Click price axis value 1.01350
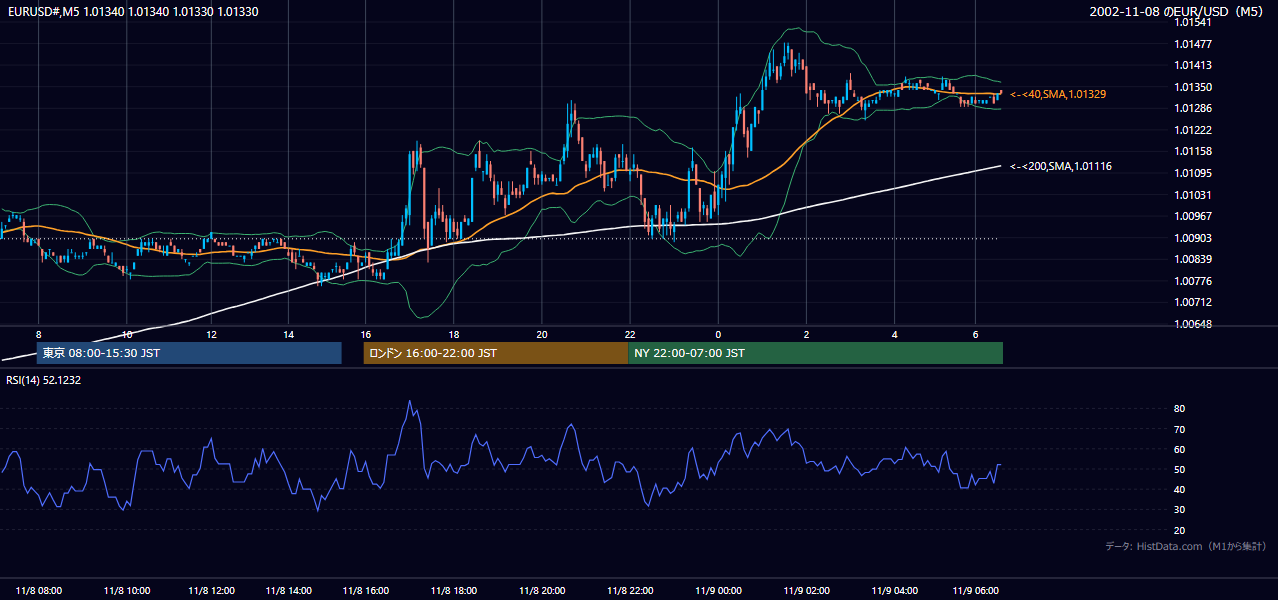Viewport: 1278px width, 600px height. (1194, 87)
